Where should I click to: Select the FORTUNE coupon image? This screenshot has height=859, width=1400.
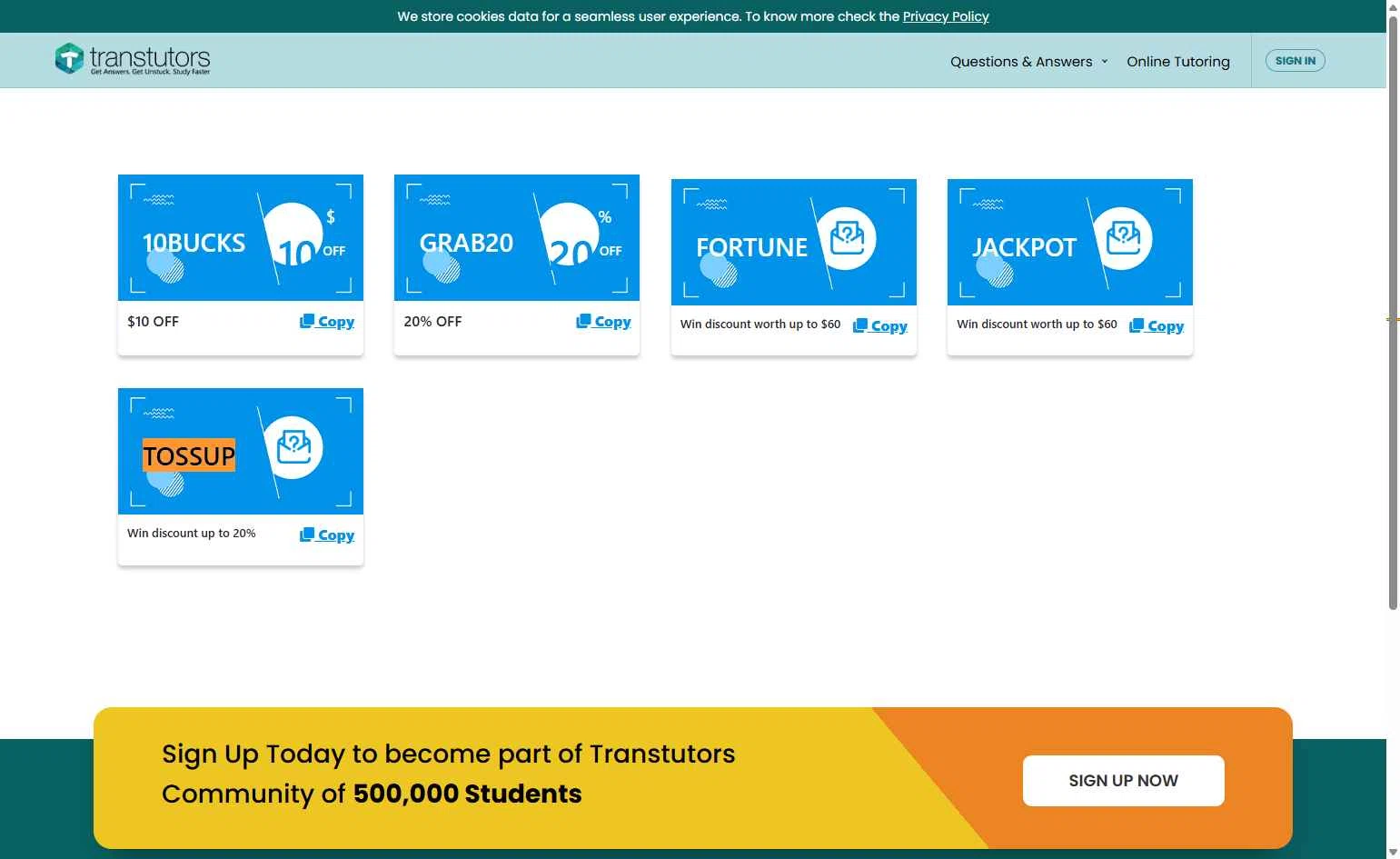point(794,242)
